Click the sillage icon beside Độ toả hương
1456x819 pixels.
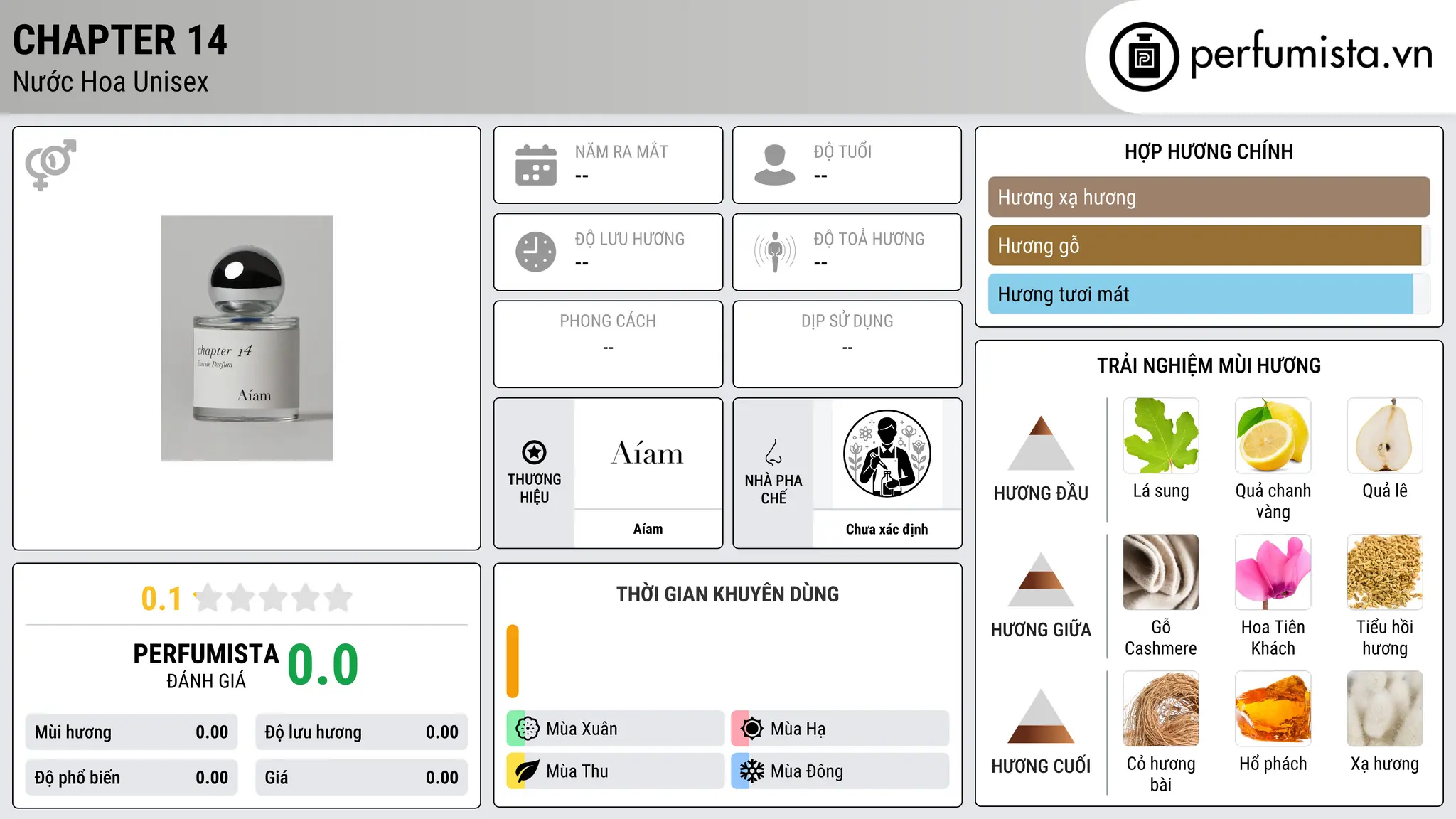click(775, 252)
